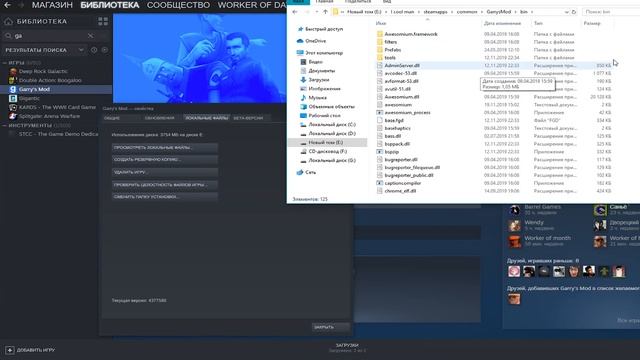This screenshot has height=360, width=640.
Task: Open recent locations dropdown in Explorer
Action: click(317, 12)
